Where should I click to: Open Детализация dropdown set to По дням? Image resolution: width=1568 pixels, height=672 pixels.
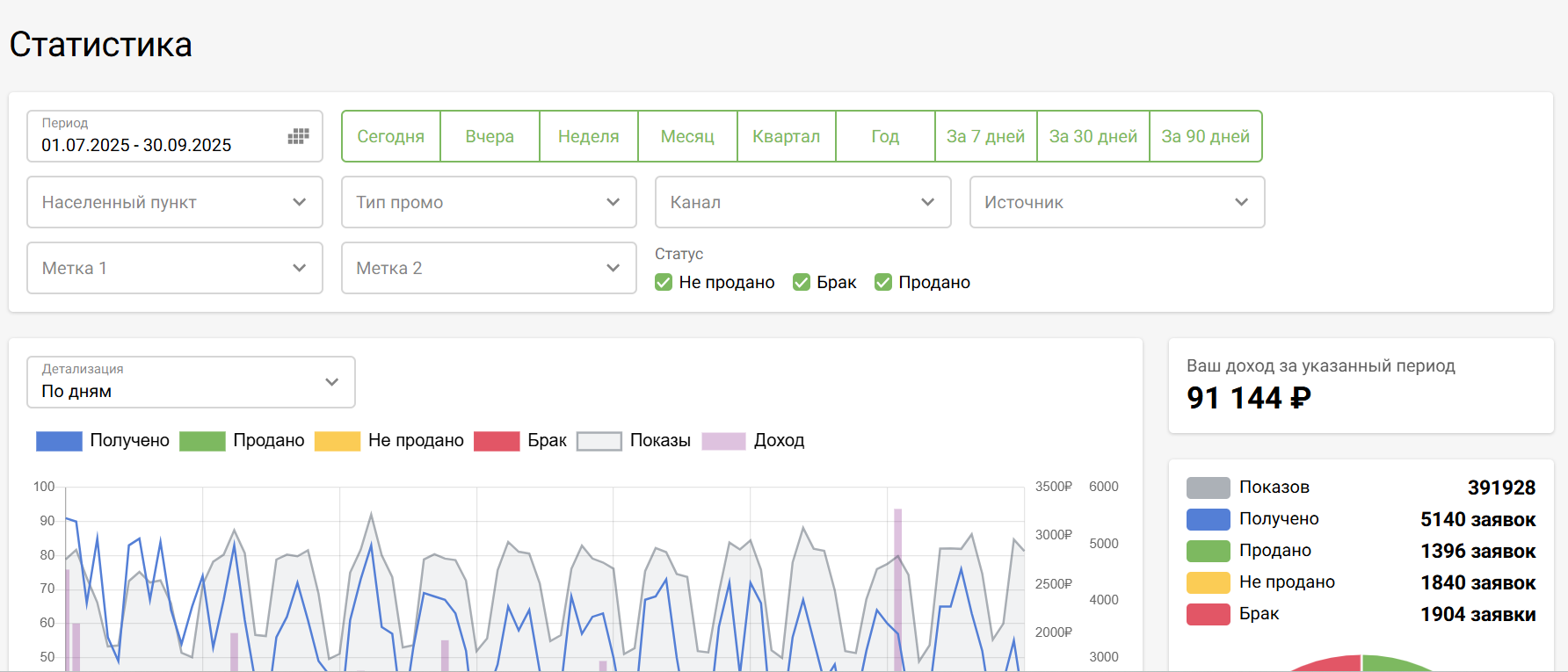pyautogui.click(x=191, y=382)
